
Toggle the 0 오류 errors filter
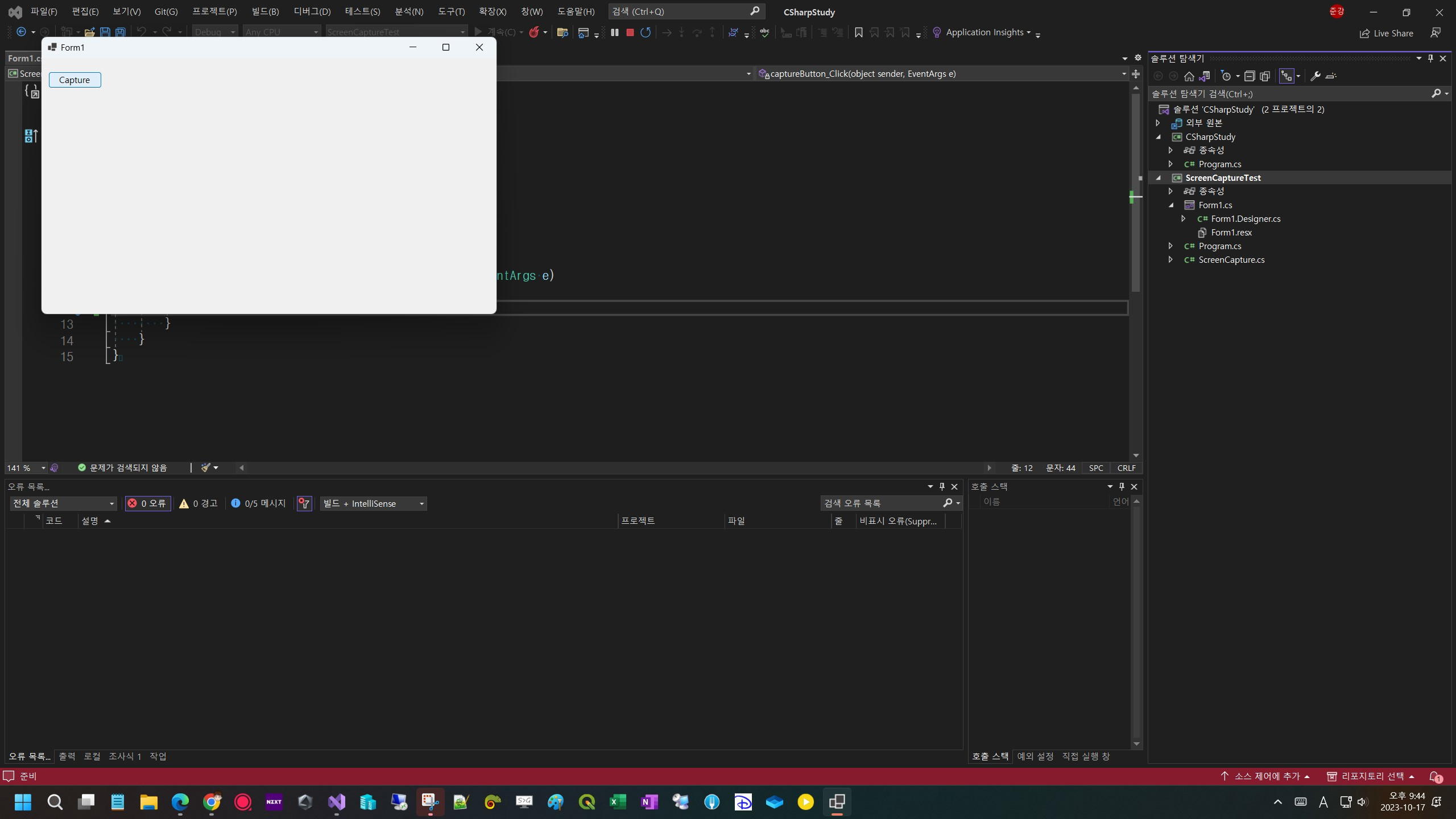tap(148, 503)
